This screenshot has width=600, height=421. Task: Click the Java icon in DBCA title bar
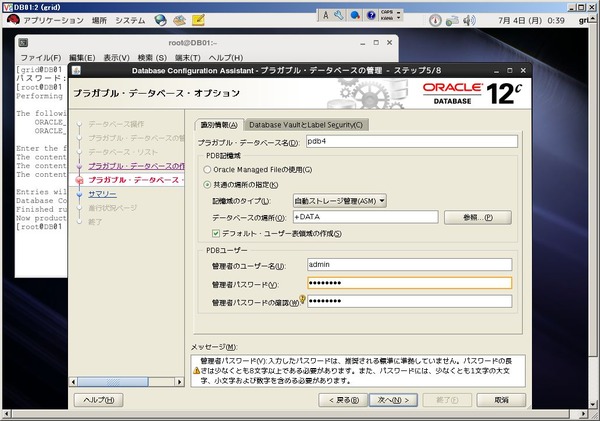point(76,70)
